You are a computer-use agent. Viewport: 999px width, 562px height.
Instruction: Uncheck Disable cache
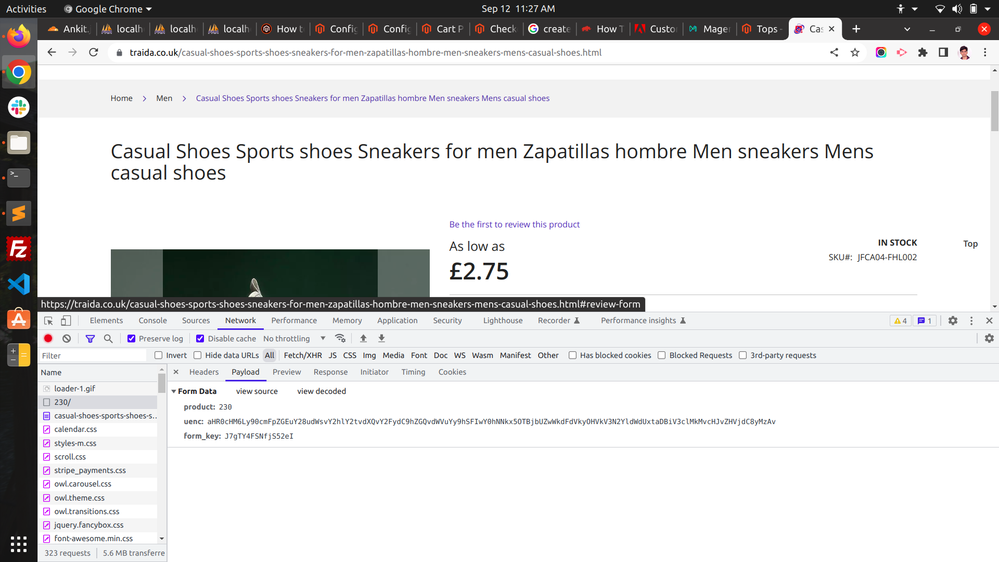(200, 339)
